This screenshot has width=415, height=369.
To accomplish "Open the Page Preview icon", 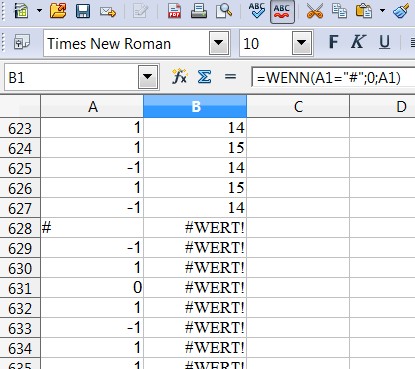I will (x=224, y=11).
